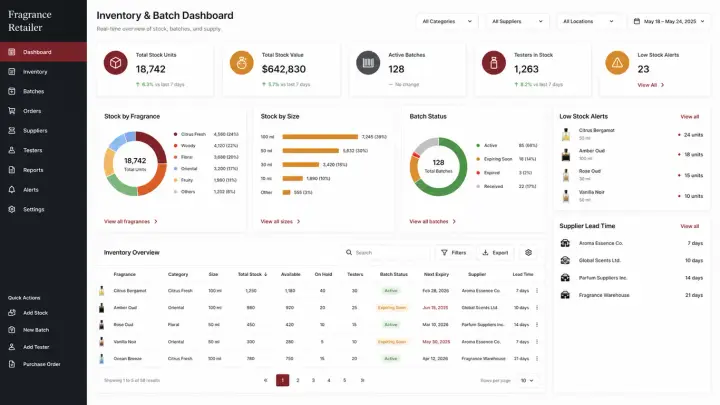
Task: Open table settings gear icon
Action: point(529,253)
